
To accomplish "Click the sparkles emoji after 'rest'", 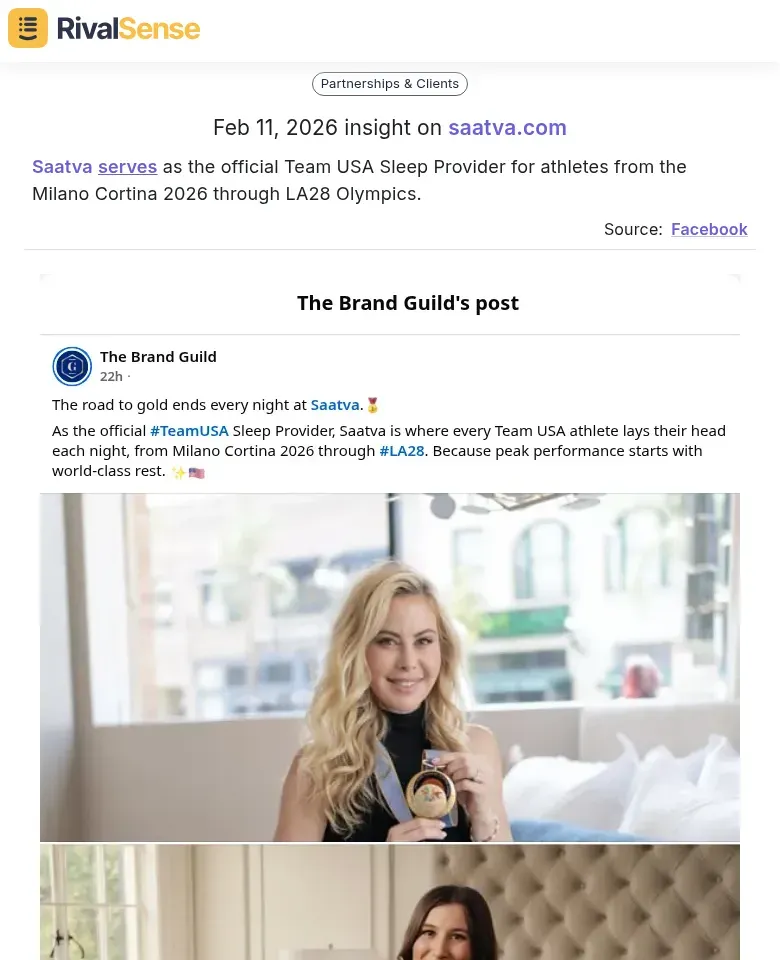I will [178, 473].
